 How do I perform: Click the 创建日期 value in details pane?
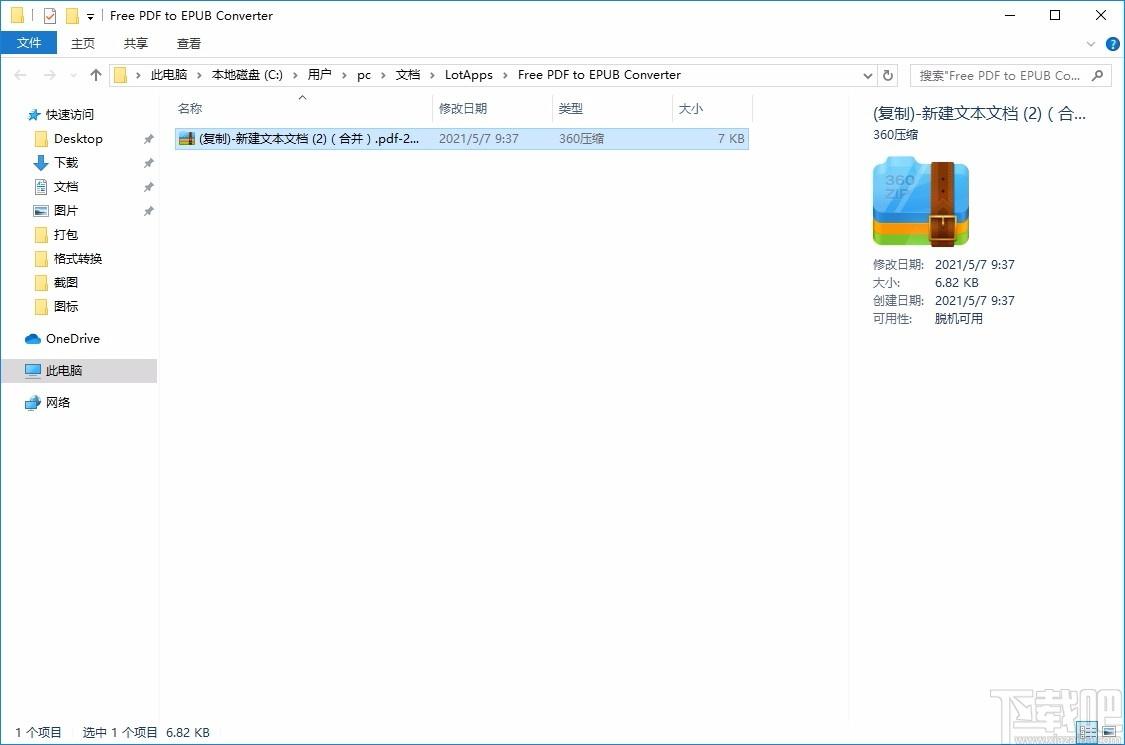pos(974,301)
